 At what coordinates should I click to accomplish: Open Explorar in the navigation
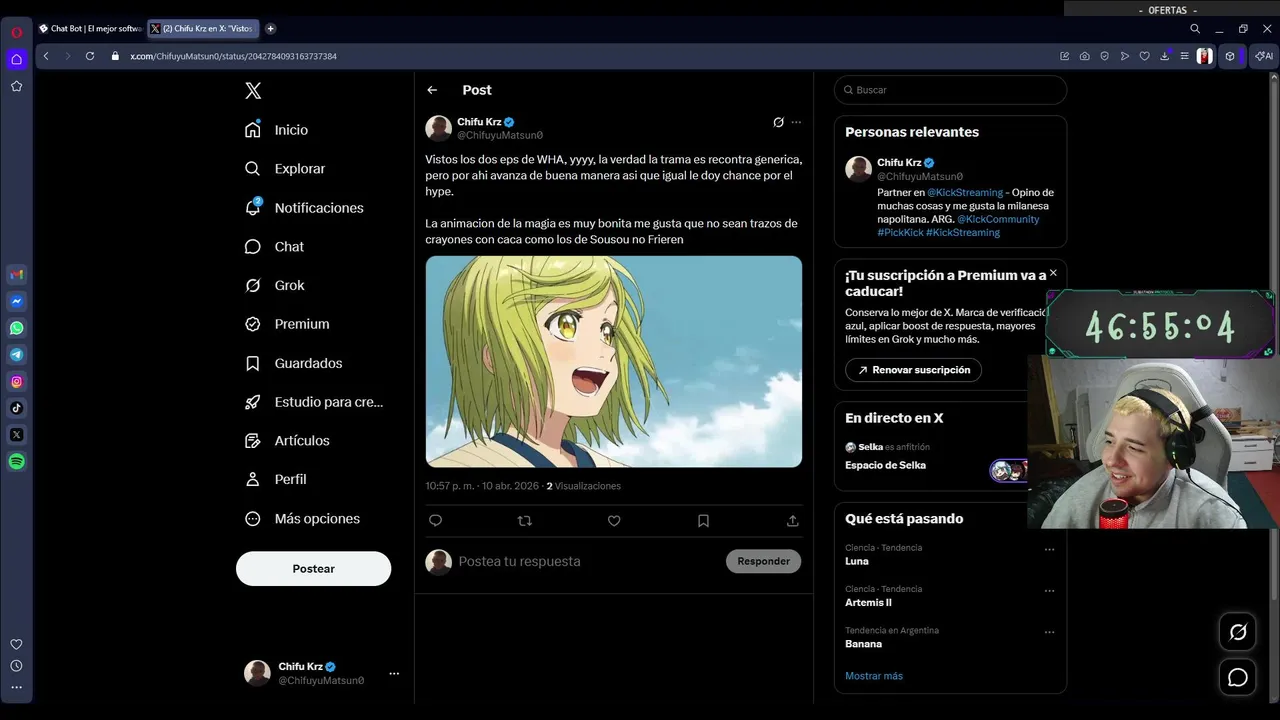coord(286,169)
